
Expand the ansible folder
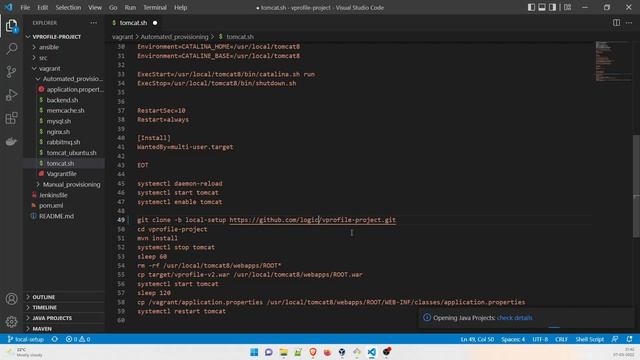49,47
